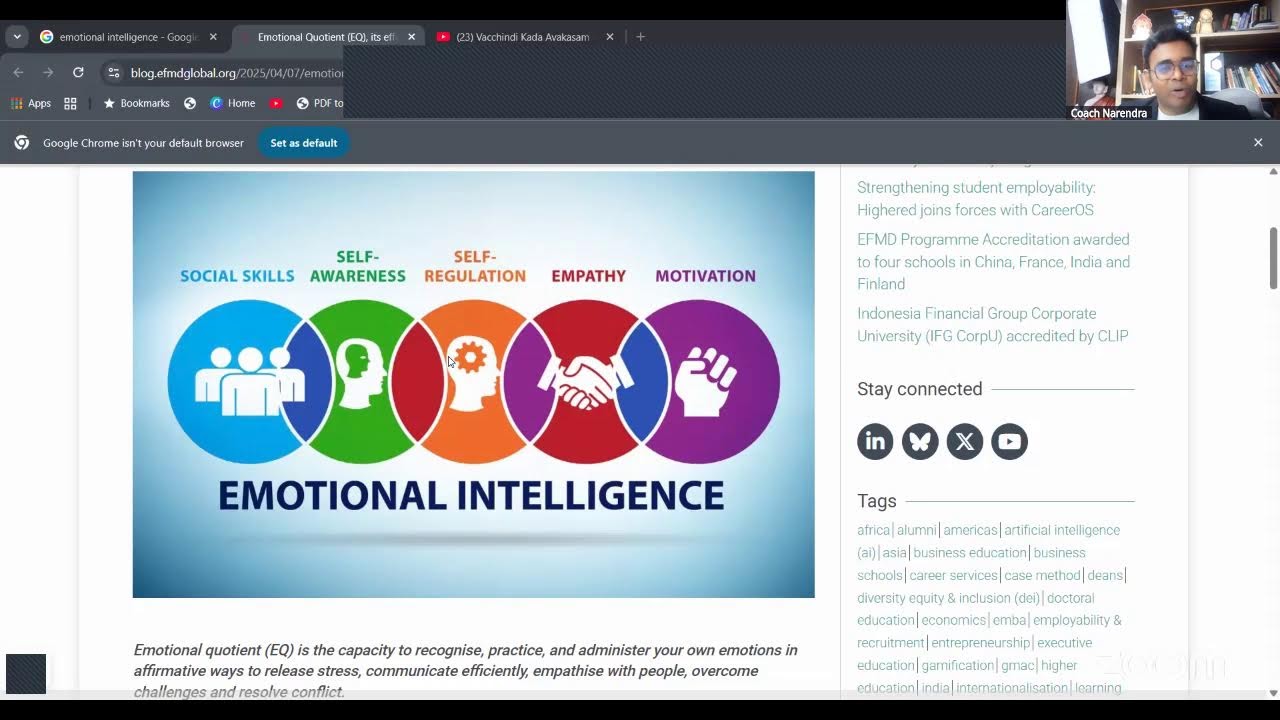The height and width of the screenshot is (720, 1280).
Task: Click Set as default browser button
Action: (x=304, y=143)
